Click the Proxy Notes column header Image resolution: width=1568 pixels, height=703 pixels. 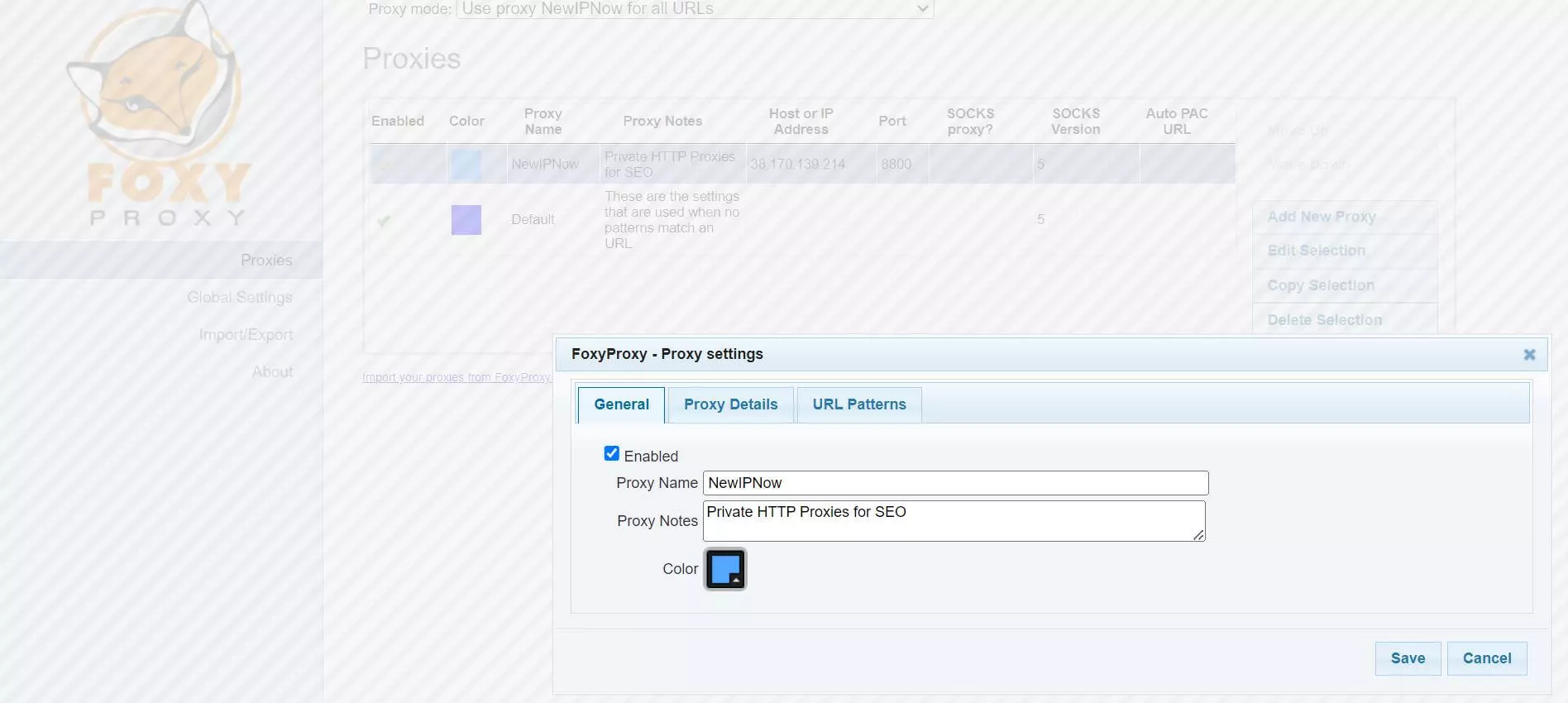662,121
